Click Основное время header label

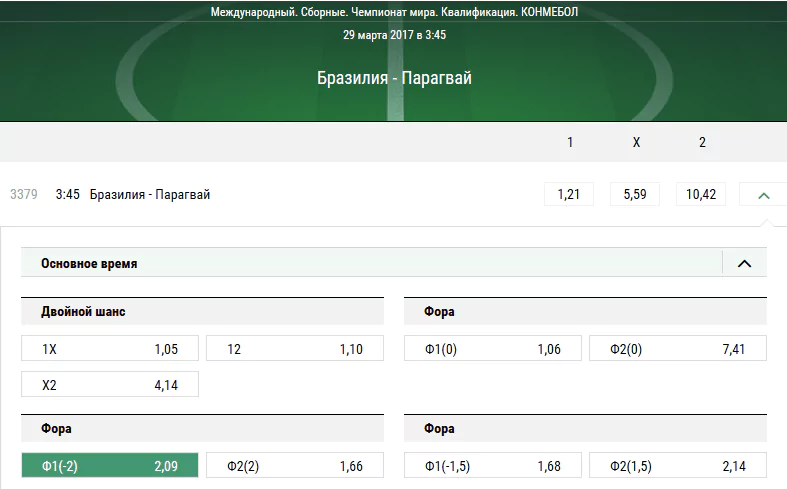click(x=89, y=264)
